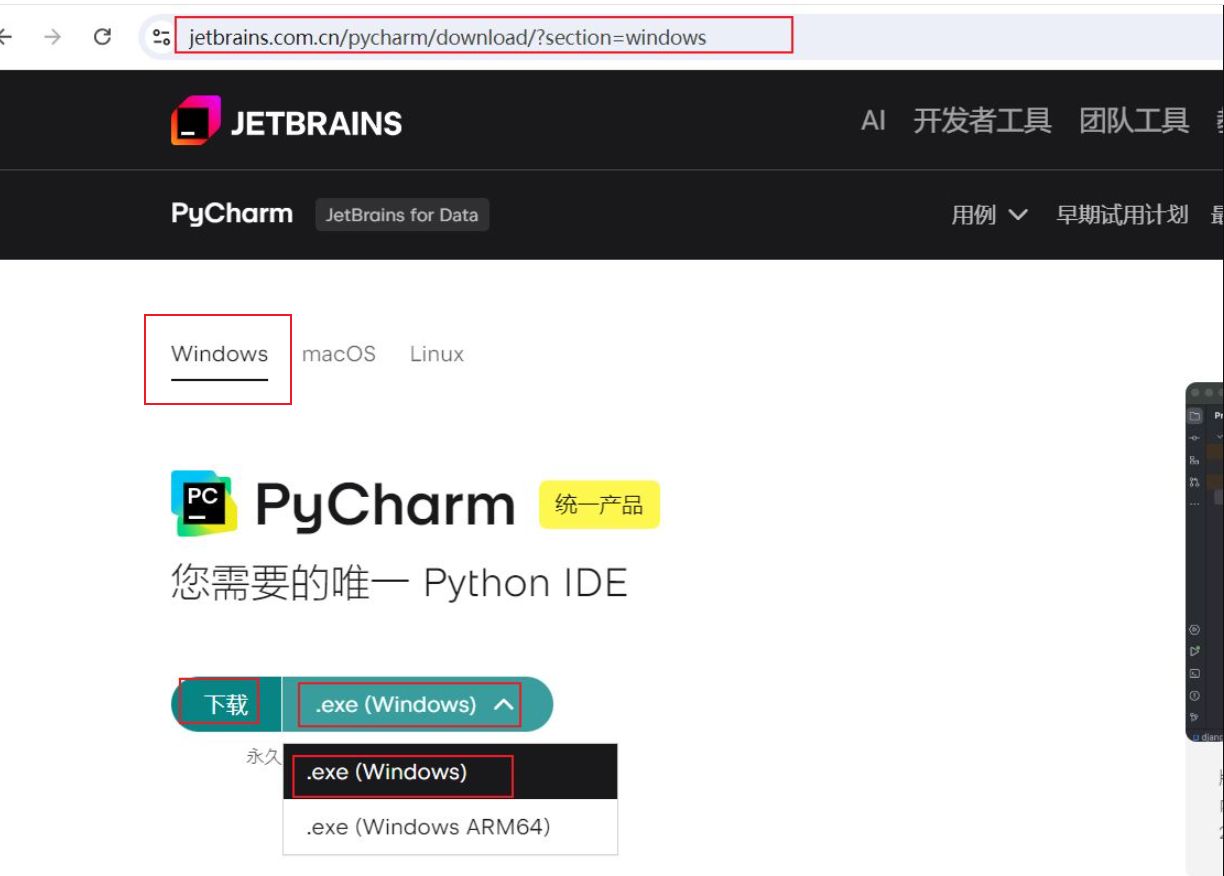Open the AI link in header
The width and height of the screenshot is (1224, 876).
pos(873,122)
